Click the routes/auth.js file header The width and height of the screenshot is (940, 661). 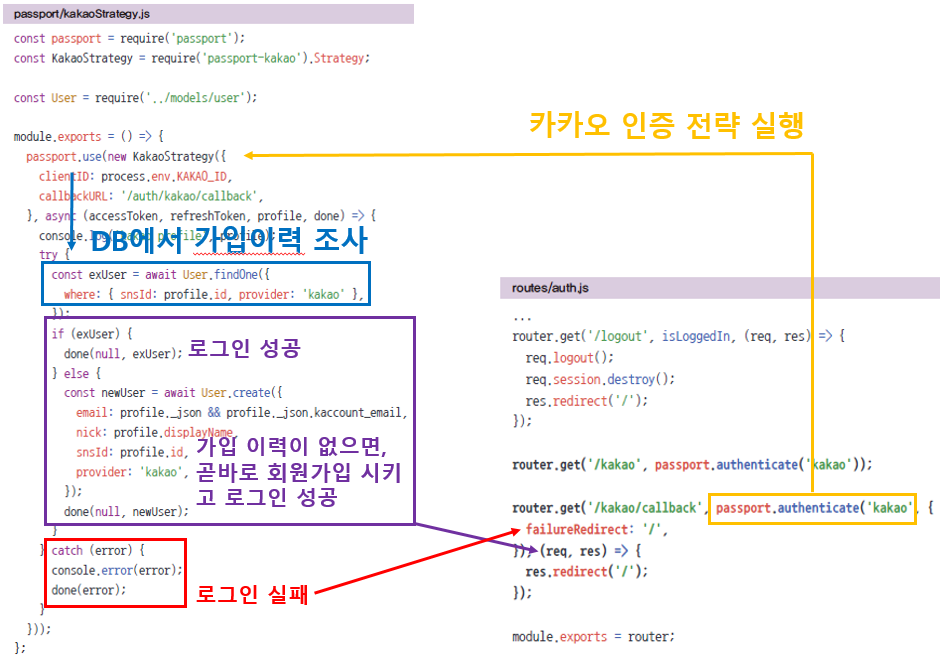coord(719,288)
